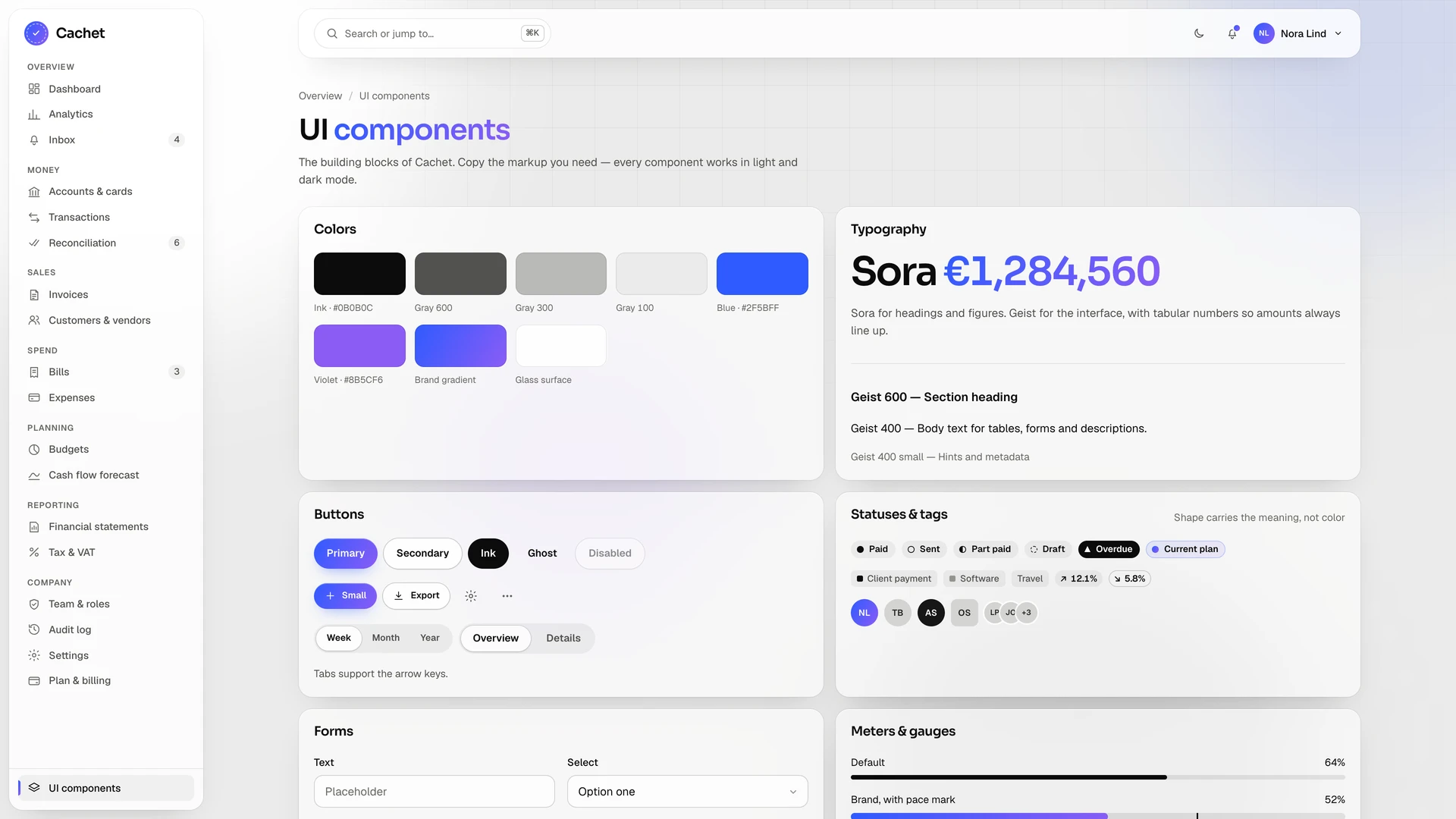The image size is (1456, 819).
Task: Switch to the Month tab
Action: [x=385, y=639]
